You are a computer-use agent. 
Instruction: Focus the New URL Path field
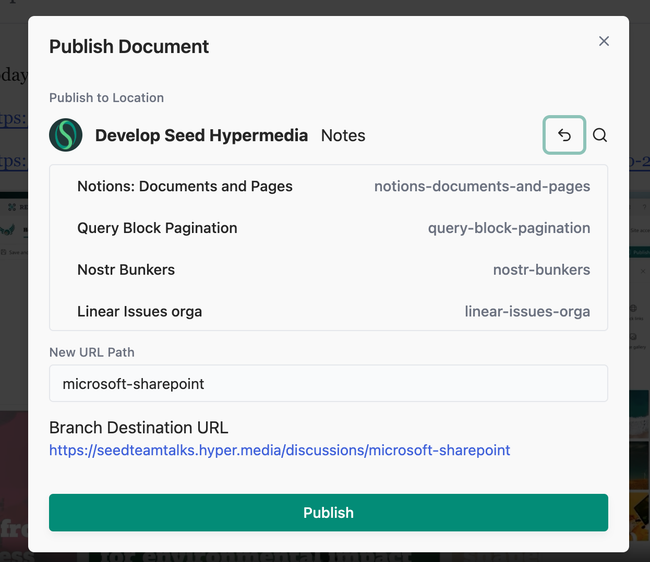pyautogui.click(x=328, y=383)
